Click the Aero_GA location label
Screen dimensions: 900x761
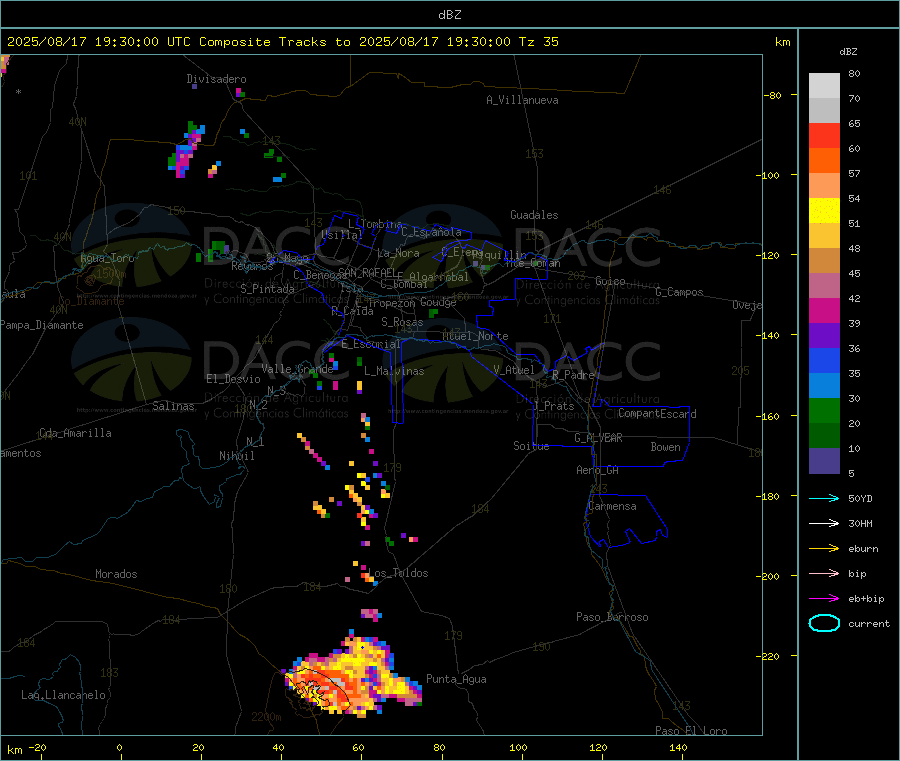tap(598, 470)
